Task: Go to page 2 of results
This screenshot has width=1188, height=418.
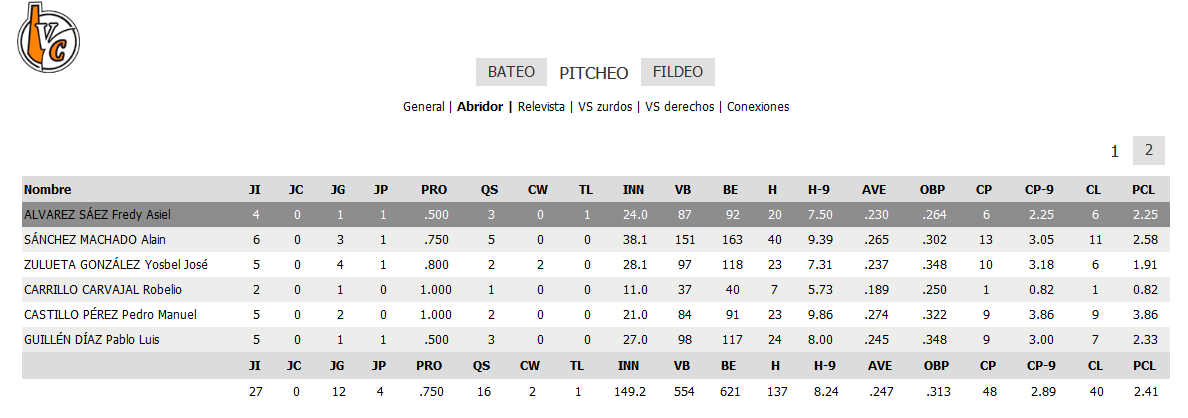Action: tap(1149, 150)
